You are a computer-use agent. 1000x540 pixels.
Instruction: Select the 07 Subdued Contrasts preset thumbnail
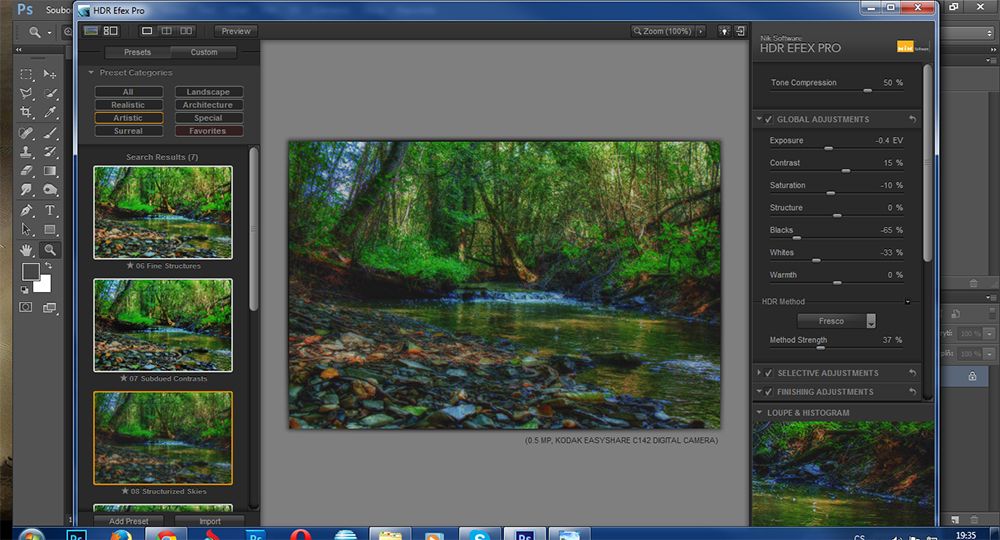pyautogui.click(x=163, y=325)
